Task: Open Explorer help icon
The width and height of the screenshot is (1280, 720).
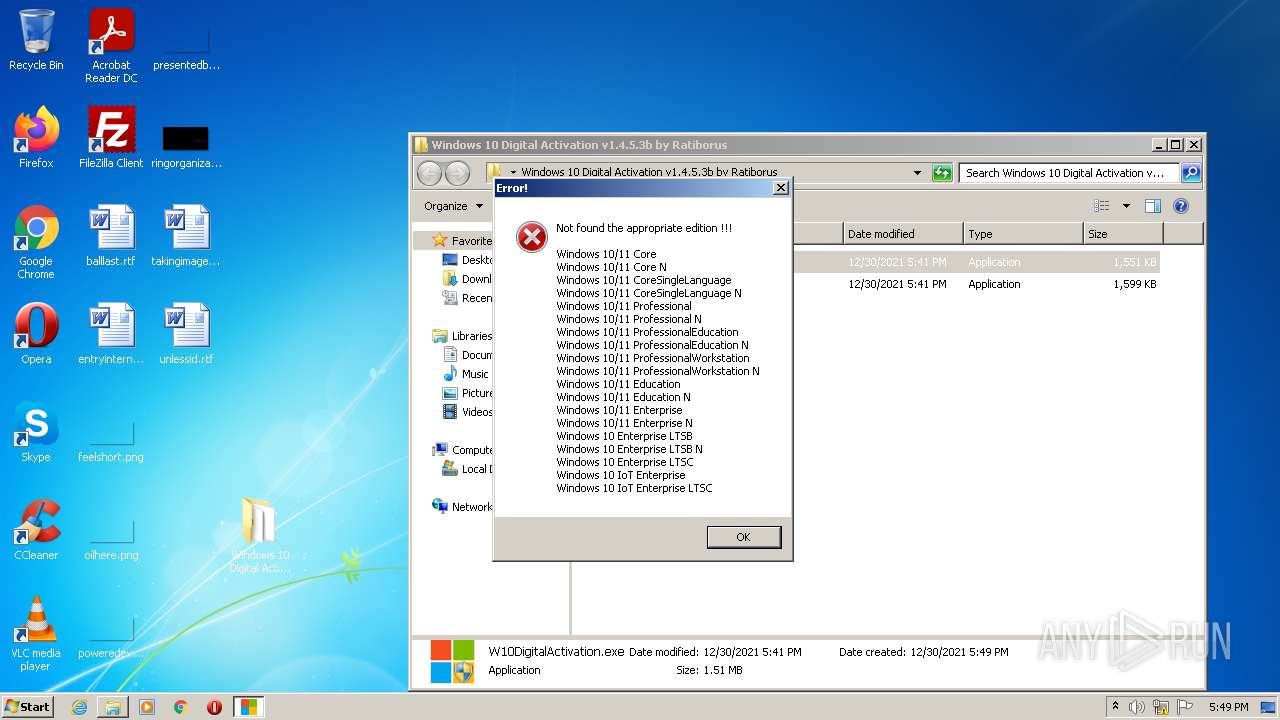Action: coord(1181,206)
